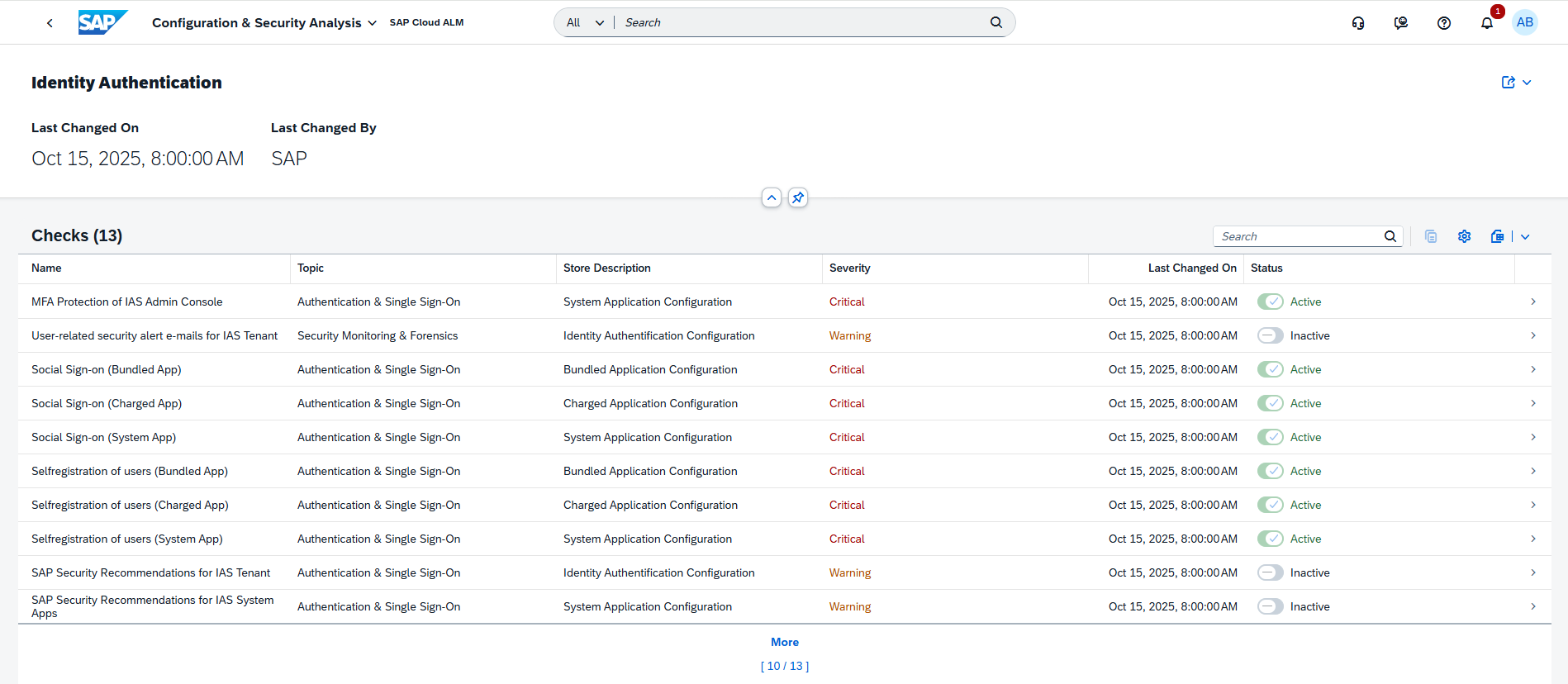
Task: Open Social Sign-on (Bundled App) row
Action: [x=1532, y=370]
